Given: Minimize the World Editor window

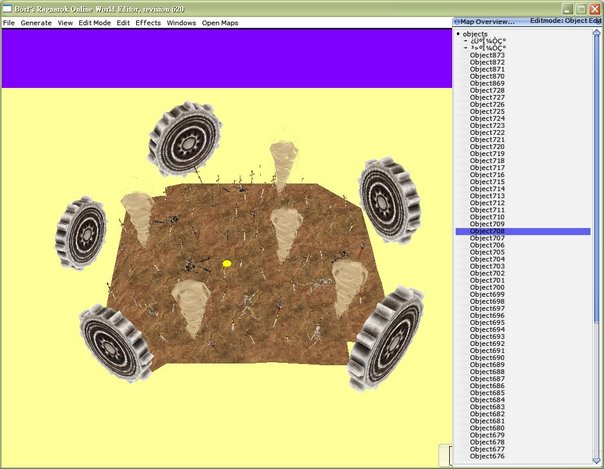Looking at the screenshot, I should point(567,8).
